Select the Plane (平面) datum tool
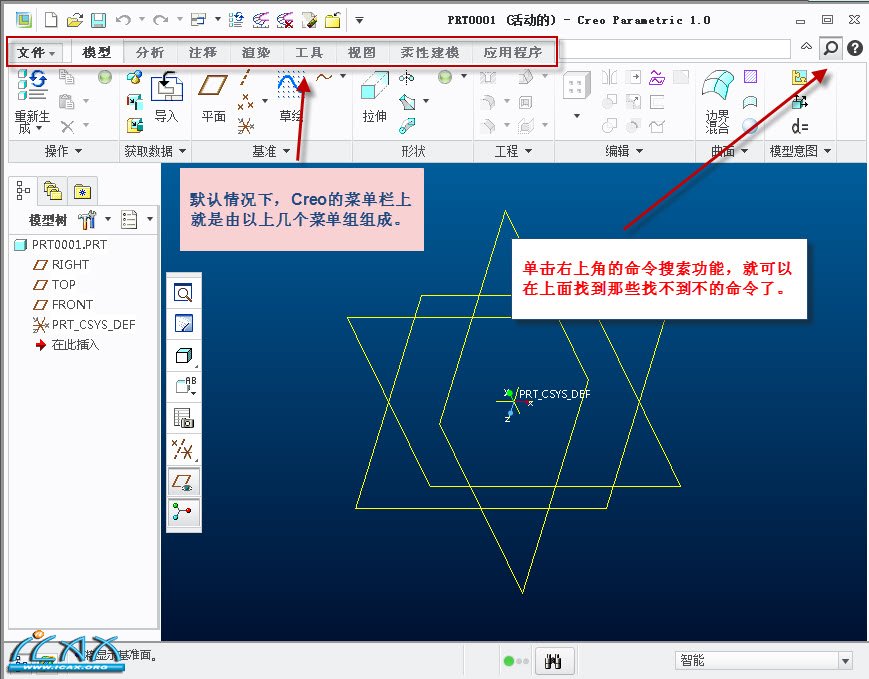Image resolution: width=869 pixels, height=679 pixels. click(x=213, y=98)
